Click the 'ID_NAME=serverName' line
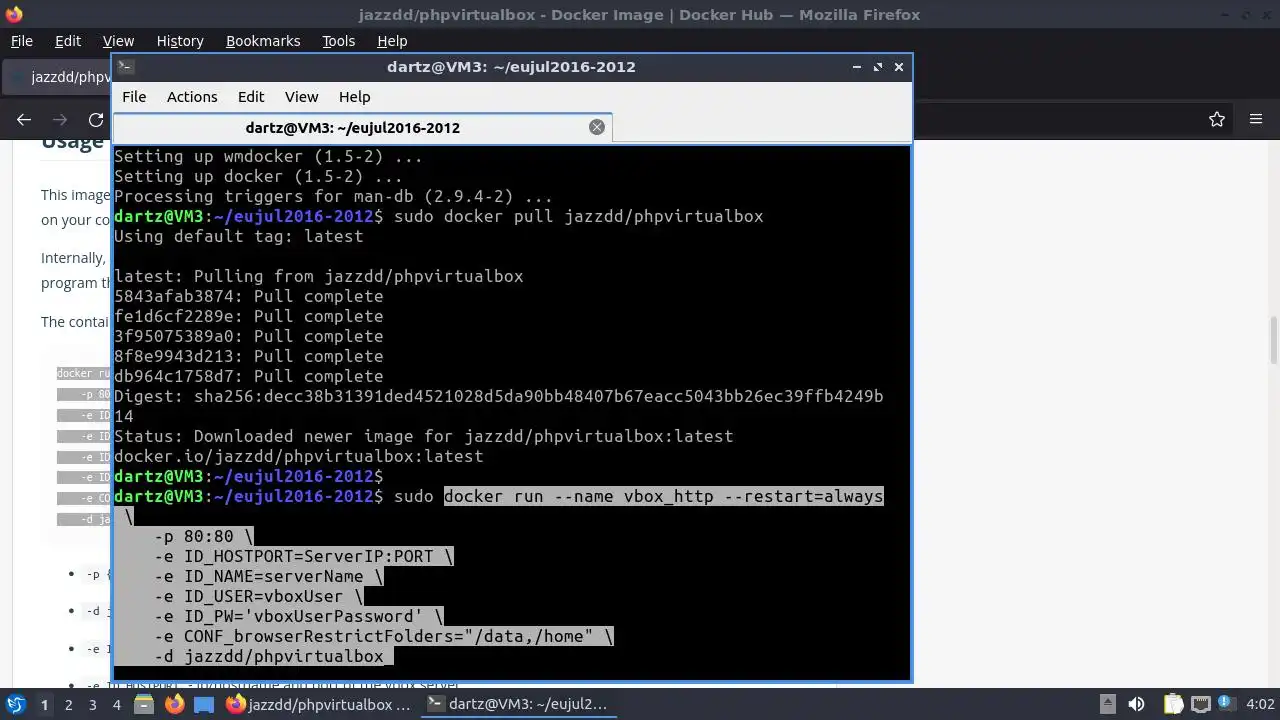 tap(269, 576)
